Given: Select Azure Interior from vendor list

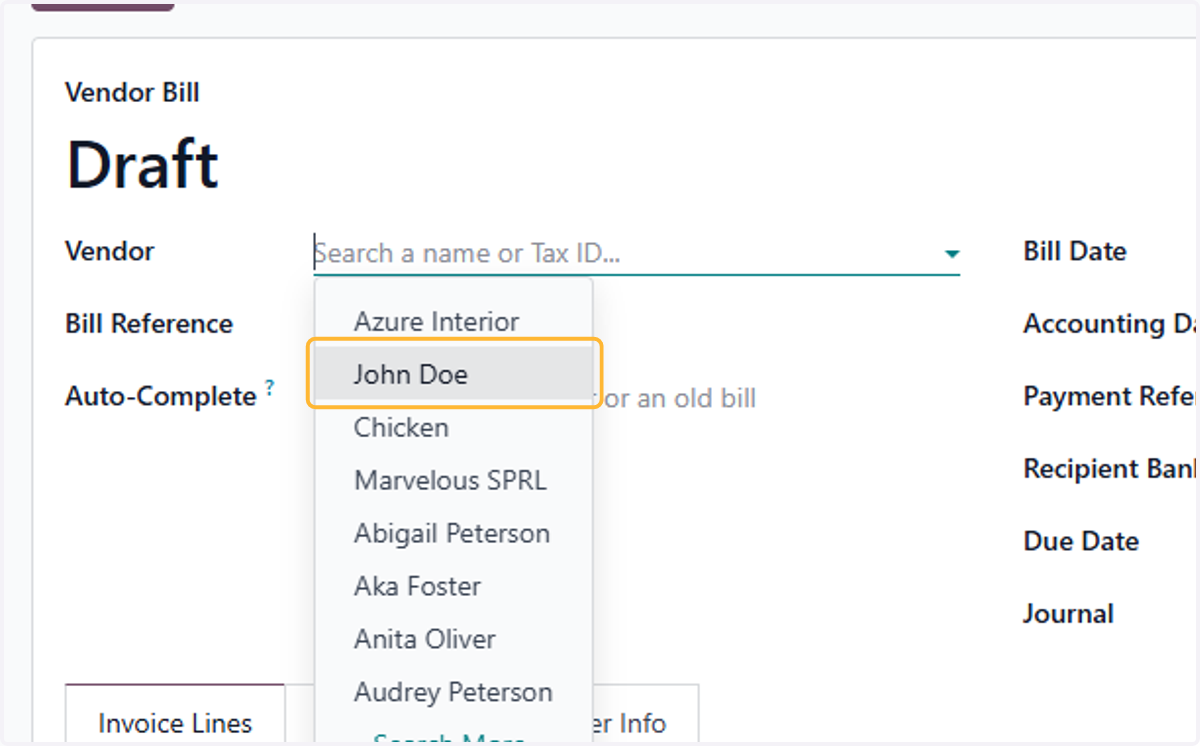Looking at the screenshot, I should (454, 322).
